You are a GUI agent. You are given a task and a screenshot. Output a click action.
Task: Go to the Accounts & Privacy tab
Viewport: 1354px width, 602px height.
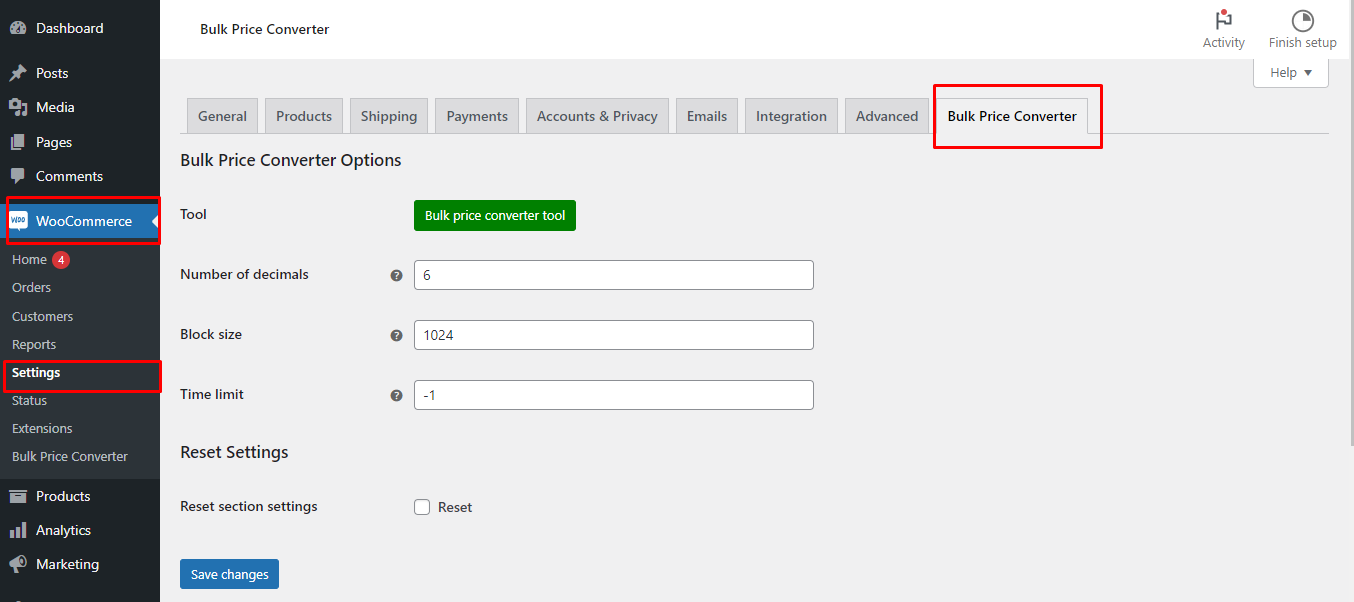click(x=597, y=116)
